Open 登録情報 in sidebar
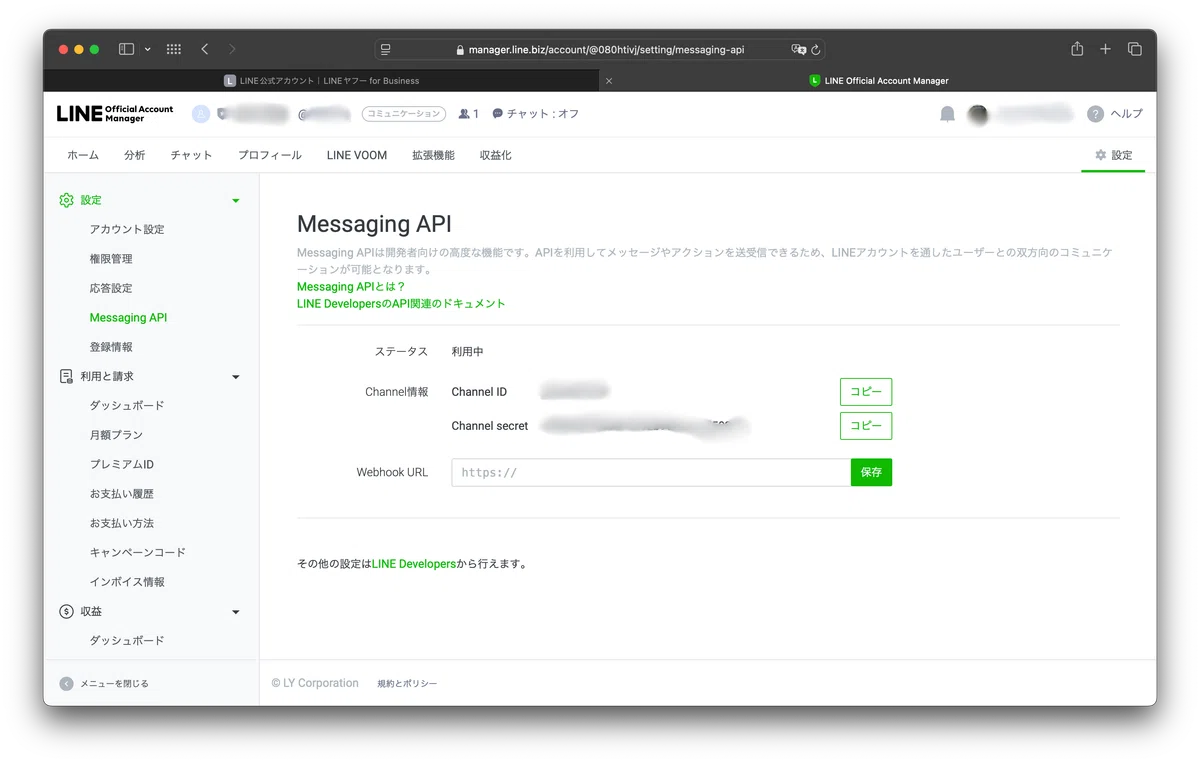Screen dimensions: 1200x763 [x=111, y=347]
